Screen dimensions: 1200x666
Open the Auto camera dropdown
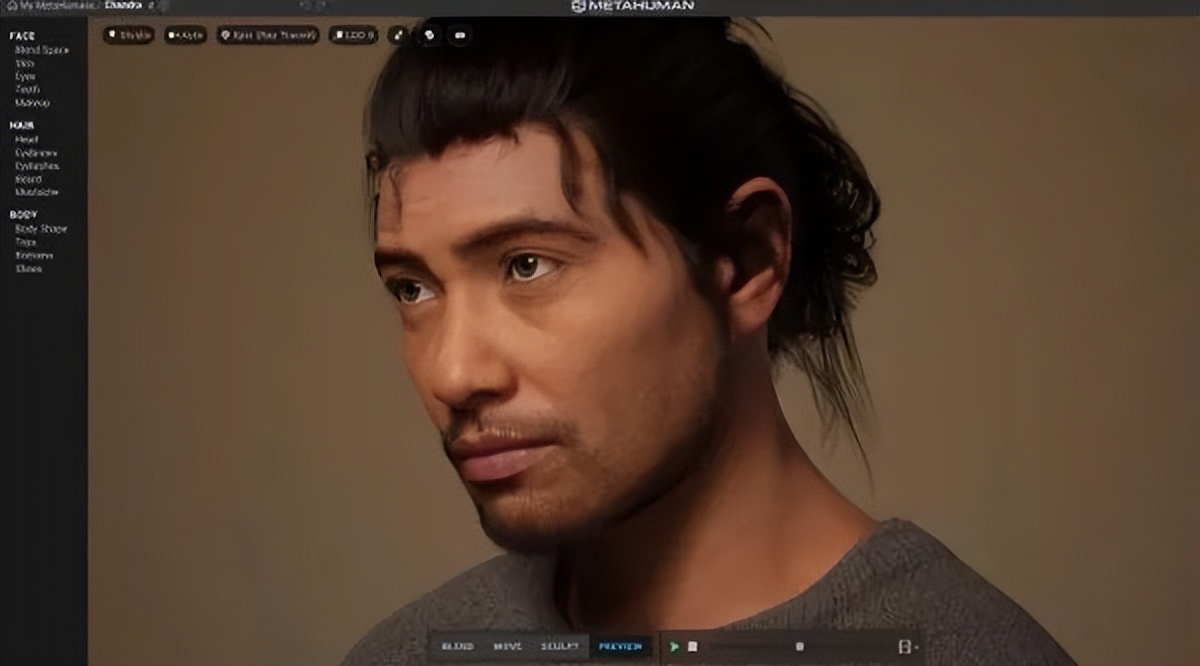point(185,35)
